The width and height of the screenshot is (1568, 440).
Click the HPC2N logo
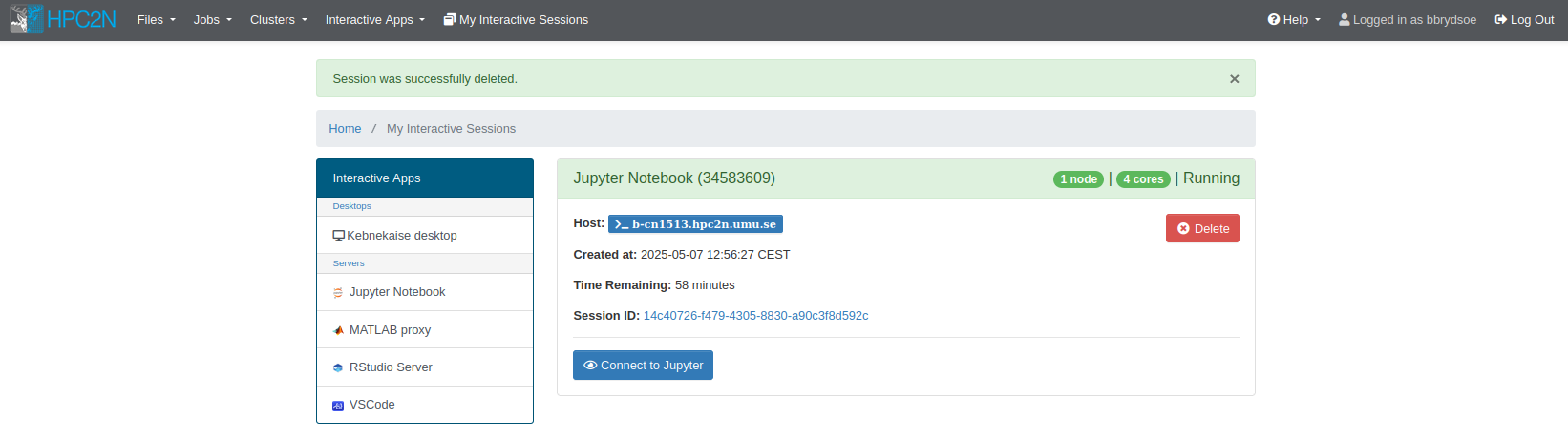pyautogui.click(x=63, y=19)
